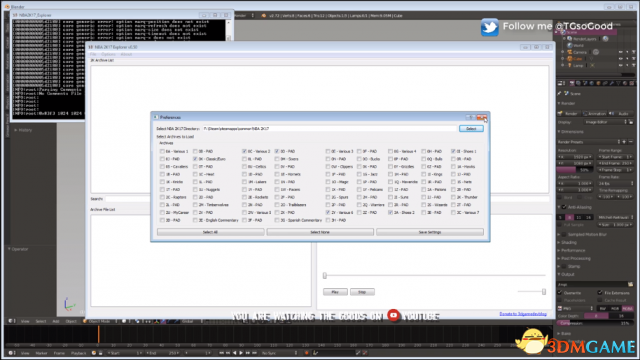The width and height of the screenshot is (640, 360).
Task: Select the Camera object in the outliner
Action: point(580,52)
